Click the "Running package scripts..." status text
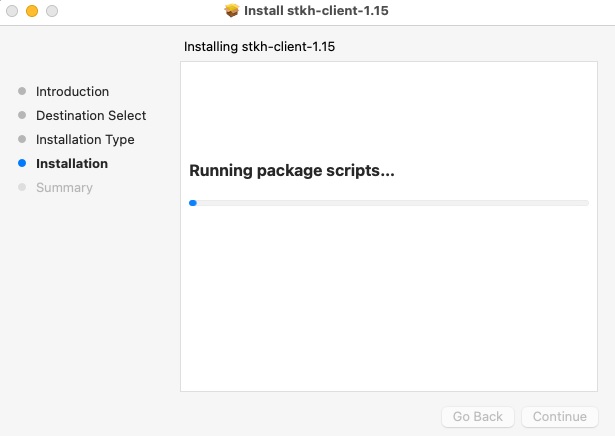The image size is (615, 436). click(x=292, y=171)
